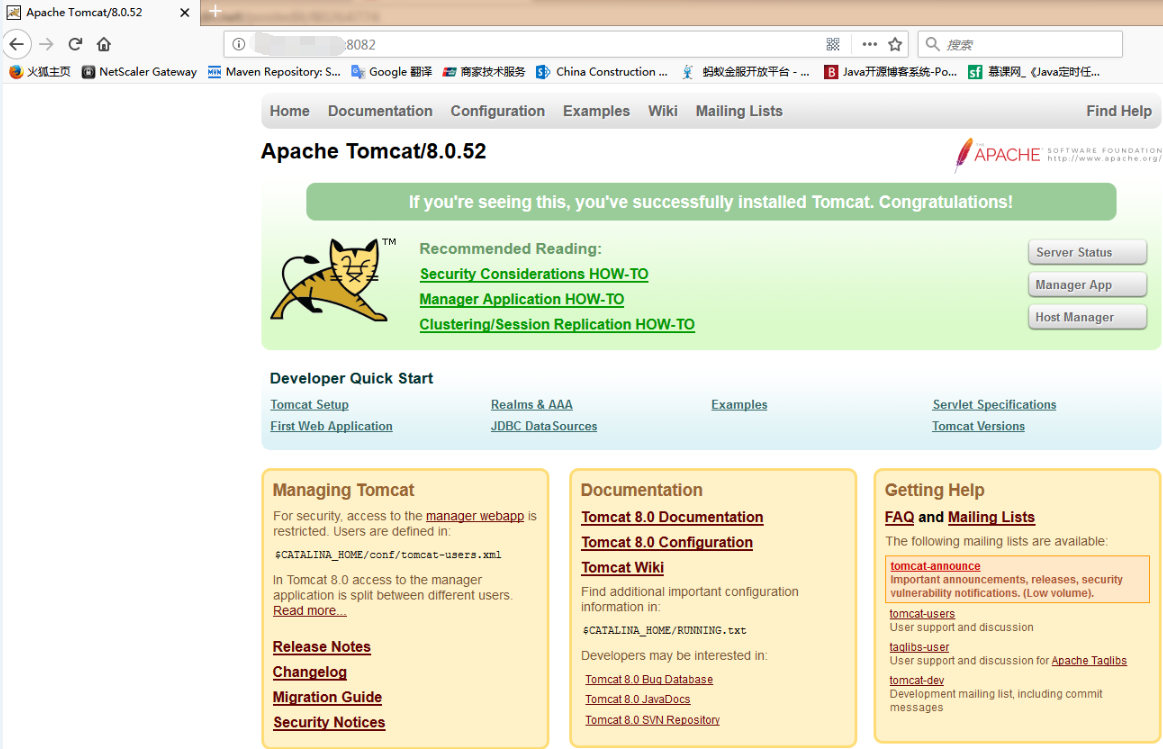Open Tomcat 8.0 Documentation link

pos(672,518)
